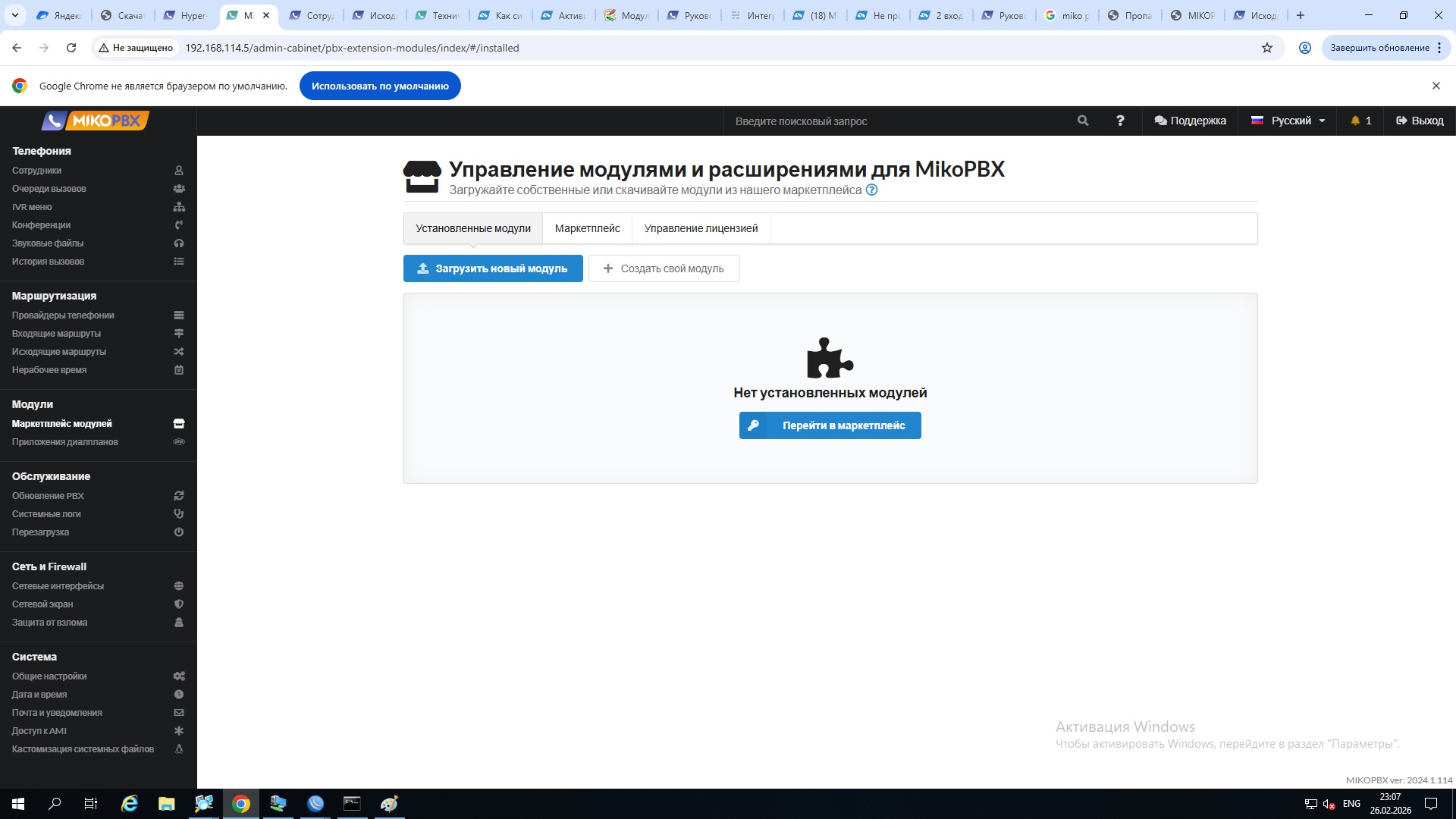Screen dimensions: 1456x819
Task: Open the Chrome three-dot menu
Action: (x=1439, y=48)
